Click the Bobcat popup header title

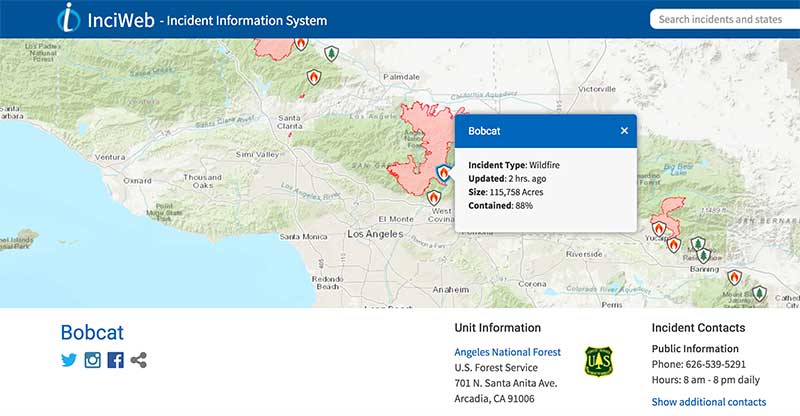[x=484, y=131]
